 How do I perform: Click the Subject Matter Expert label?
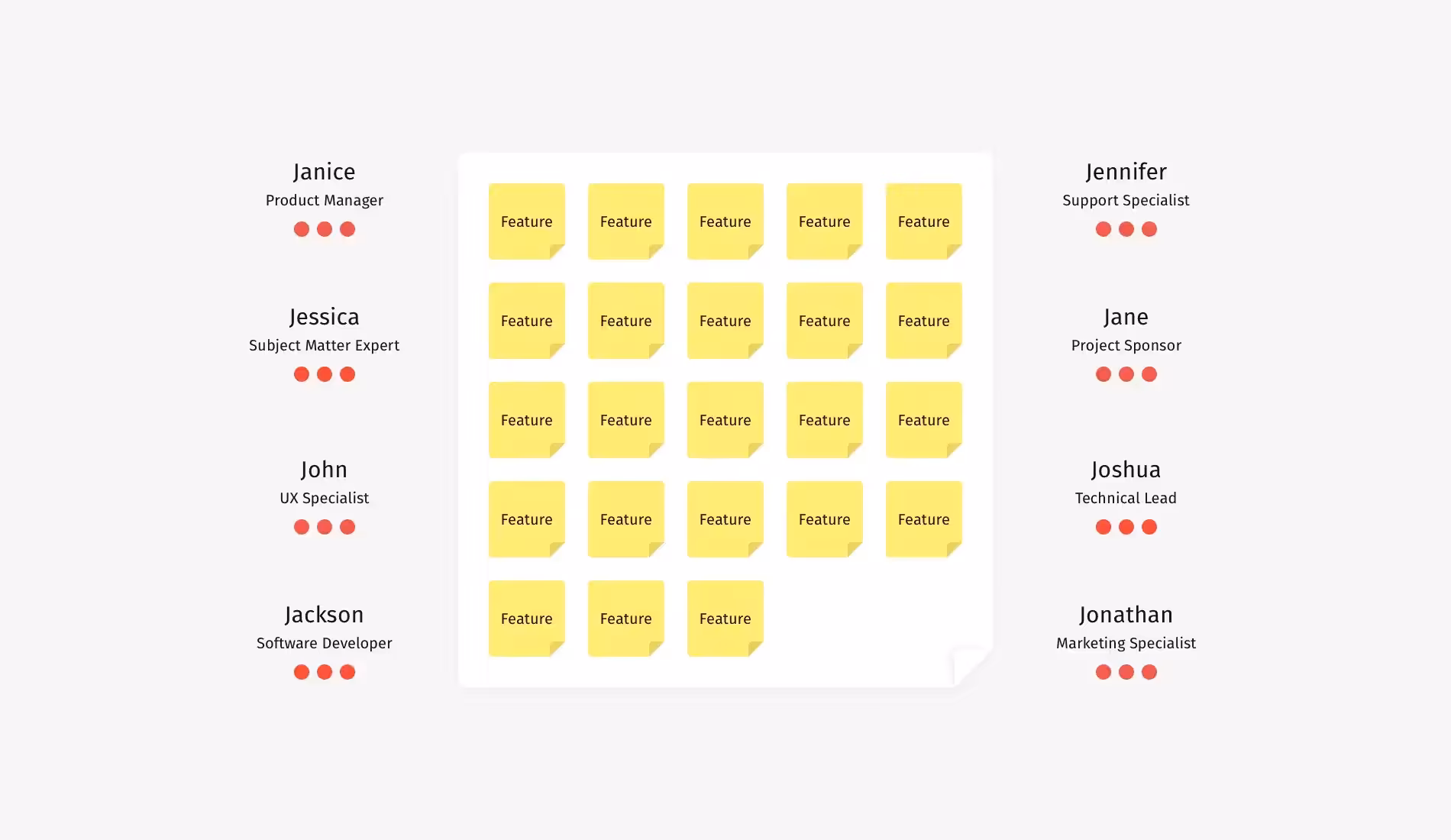coord(325,345)
